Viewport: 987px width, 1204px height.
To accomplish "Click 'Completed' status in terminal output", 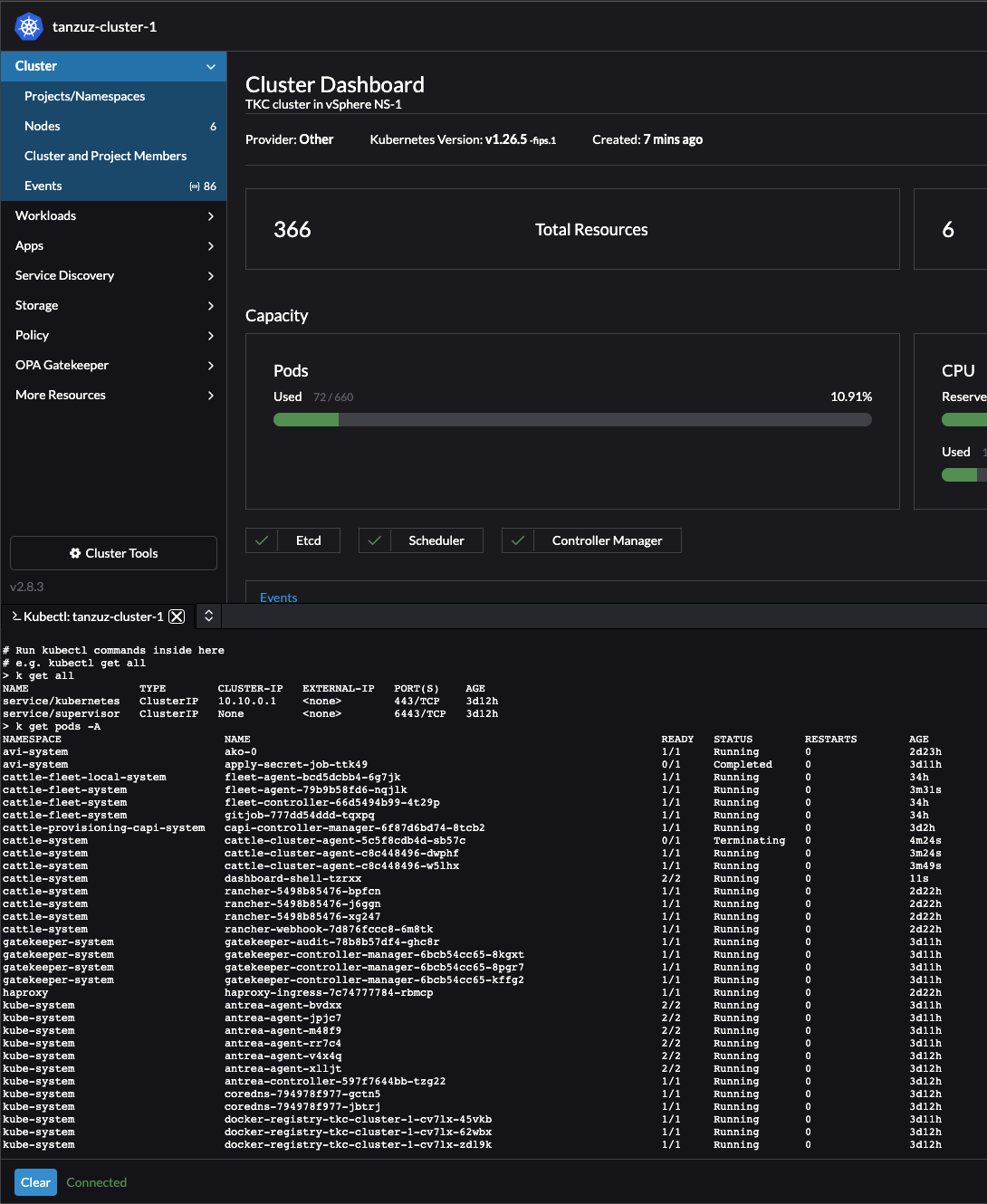I will [x=743, y=765].
